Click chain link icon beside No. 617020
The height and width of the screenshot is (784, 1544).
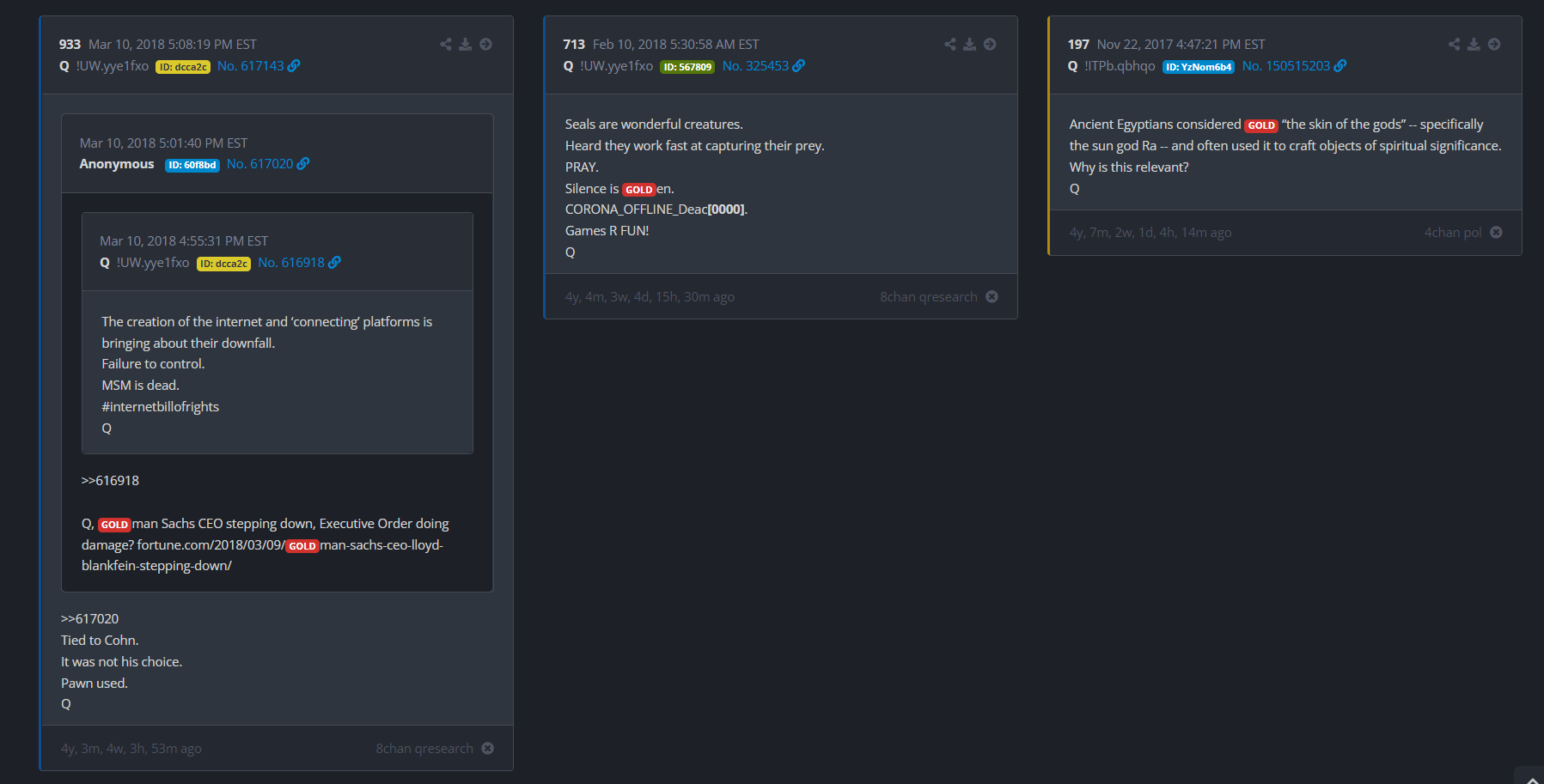(x=303, y=163)
